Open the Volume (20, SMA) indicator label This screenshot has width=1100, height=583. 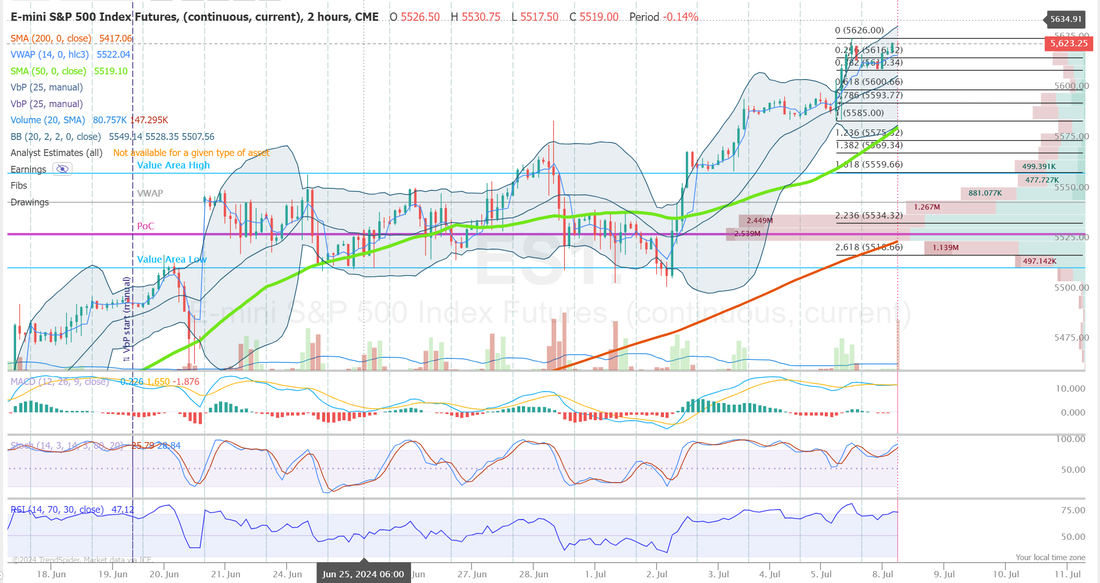(x=48, y=120)
